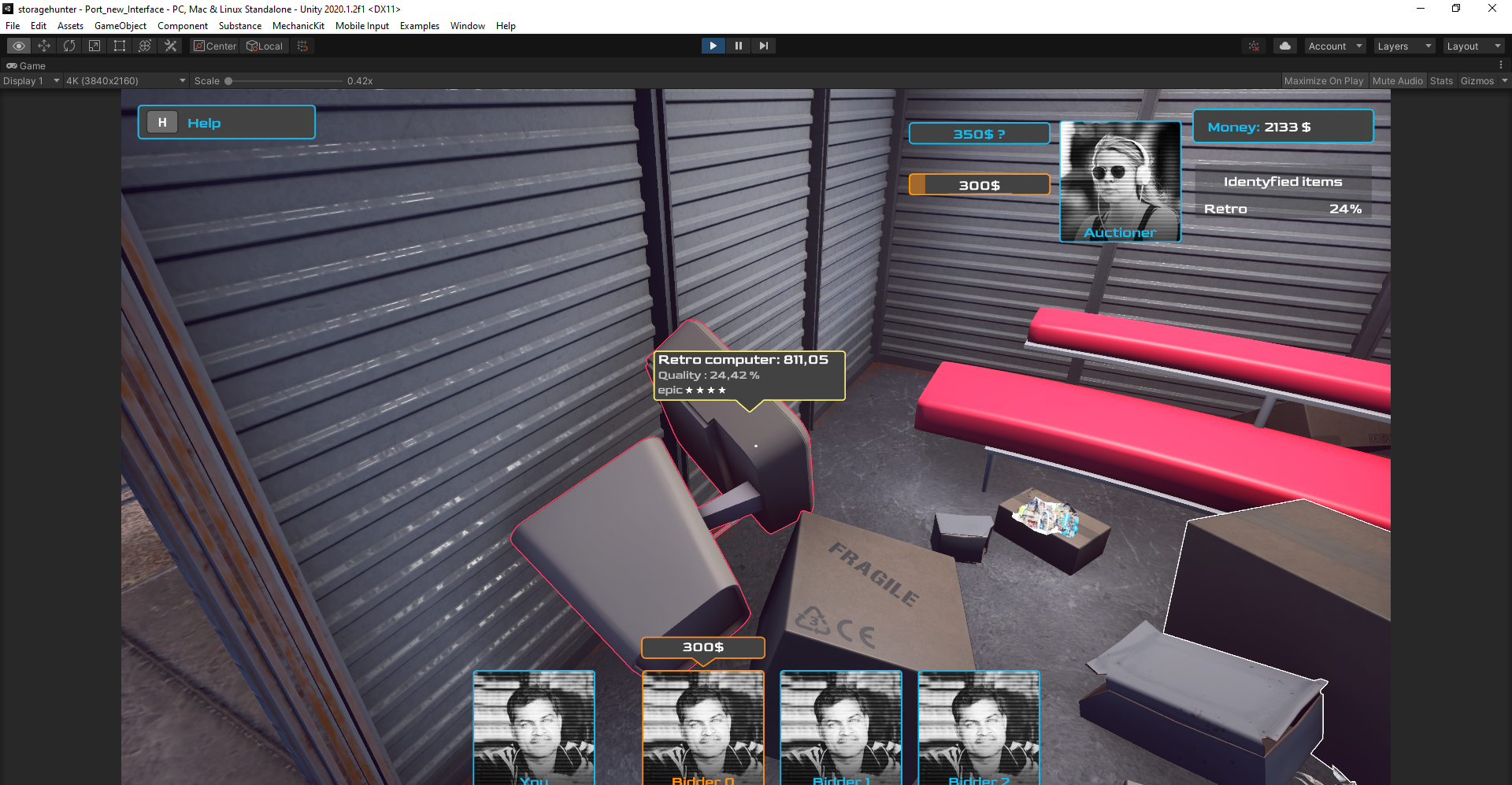This screenshot has height=785, width=1512.
Task: Click the 350$ ? bid button
Action: [979, 134]
